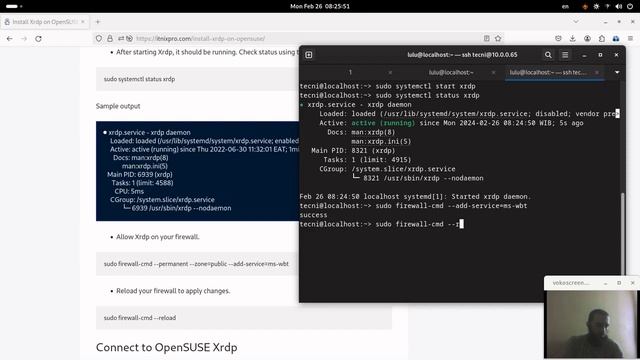640x360 pixels.
Task: Click the sudo firewall-cmd --reload code block
Action: click(x=244, y=318)
